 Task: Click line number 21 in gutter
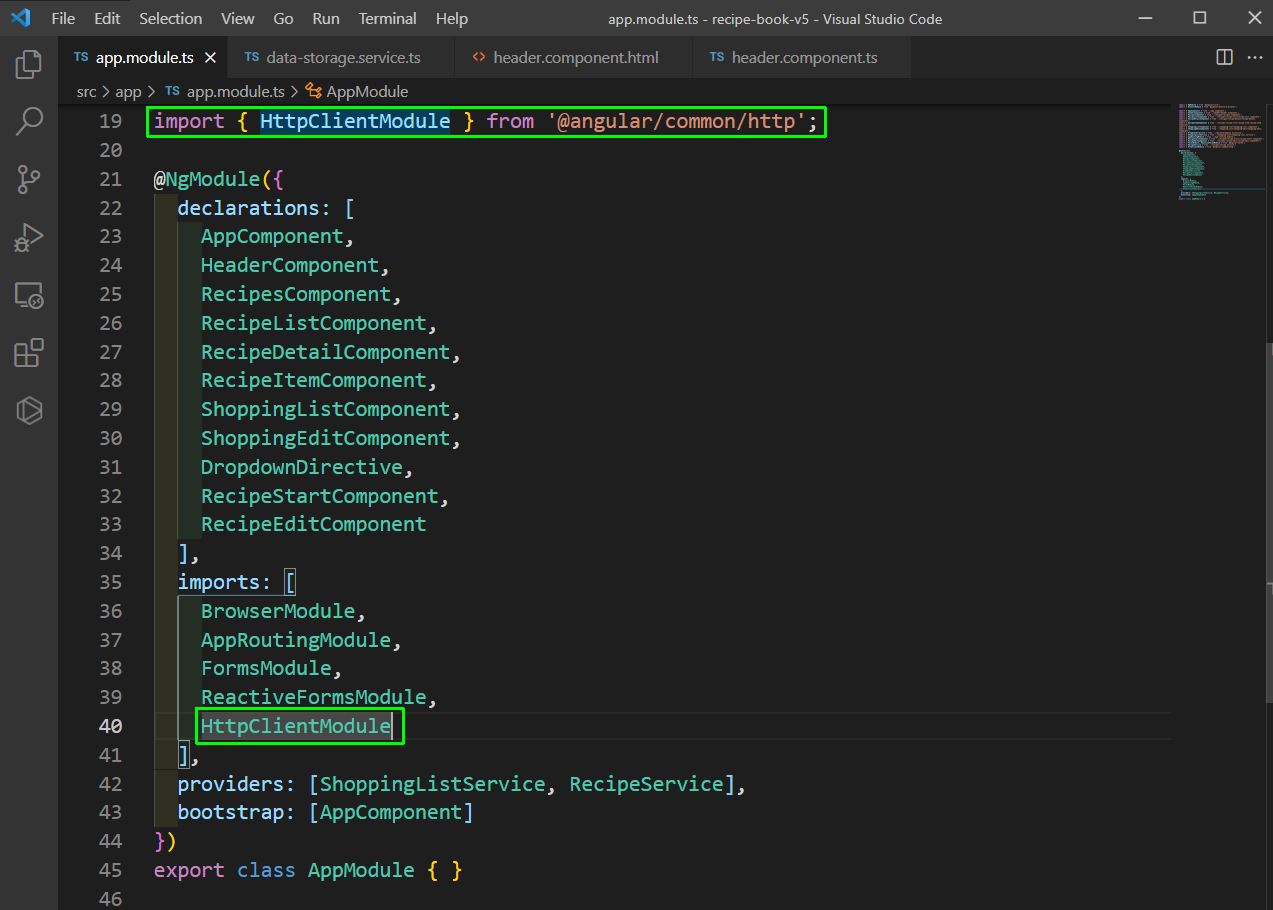click(110, 179)
